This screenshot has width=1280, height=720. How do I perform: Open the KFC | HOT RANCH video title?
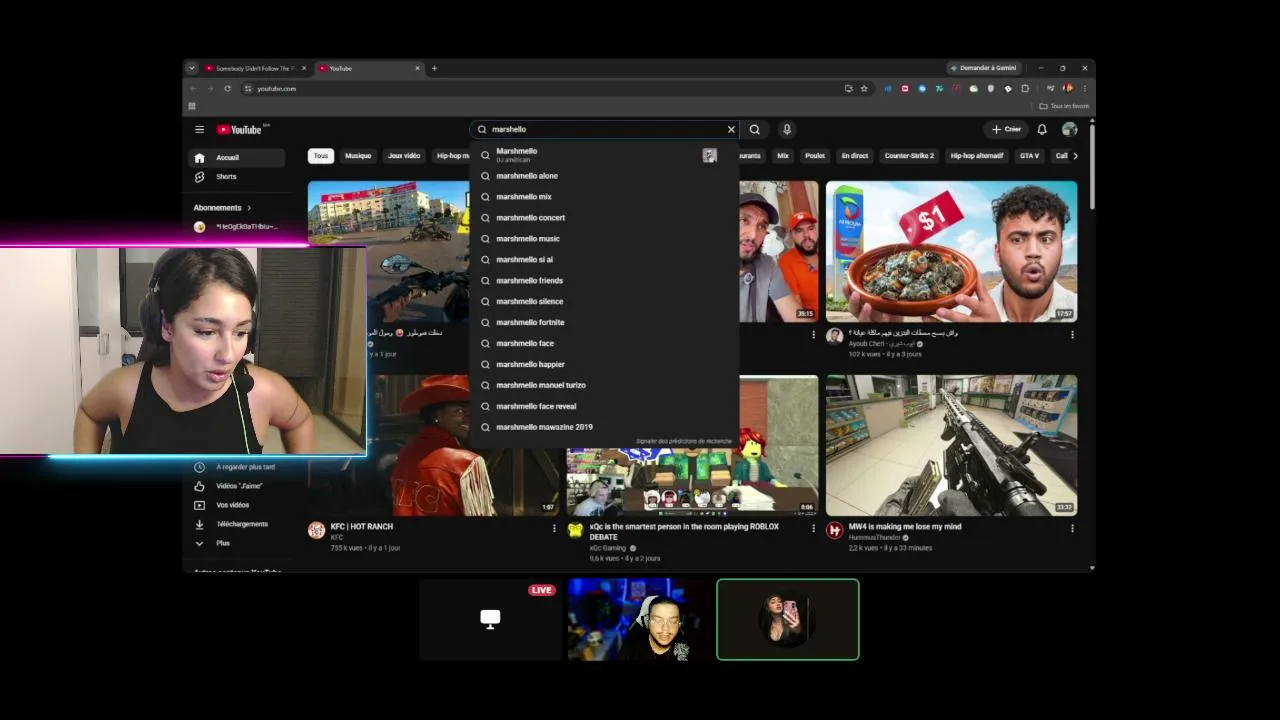tap(362, 526)
